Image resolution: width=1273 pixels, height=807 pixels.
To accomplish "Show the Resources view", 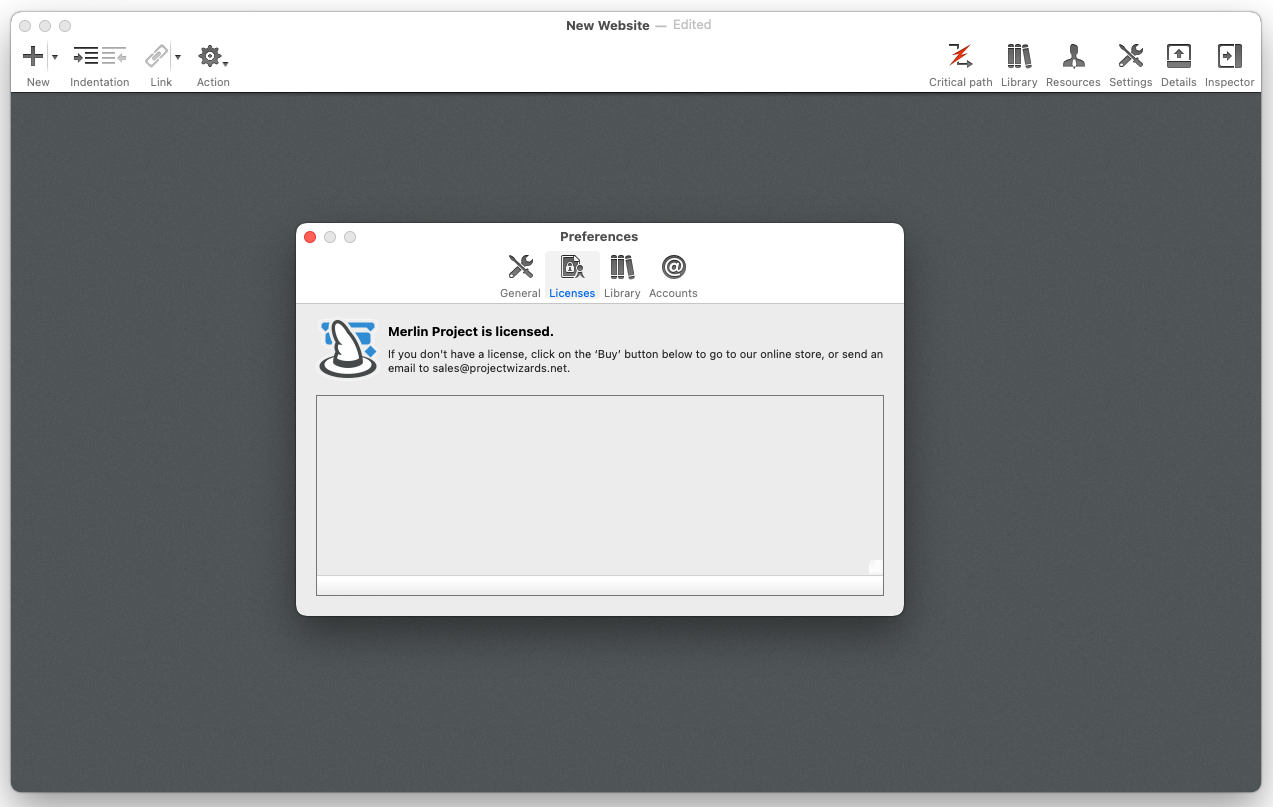I will [x=1073, y=57].
